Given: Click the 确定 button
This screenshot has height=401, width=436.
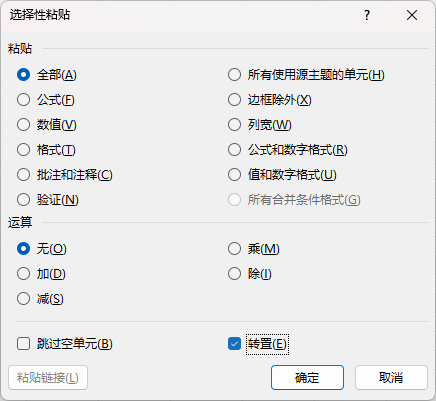Looking at the screenshot, I should coord(307,378).
